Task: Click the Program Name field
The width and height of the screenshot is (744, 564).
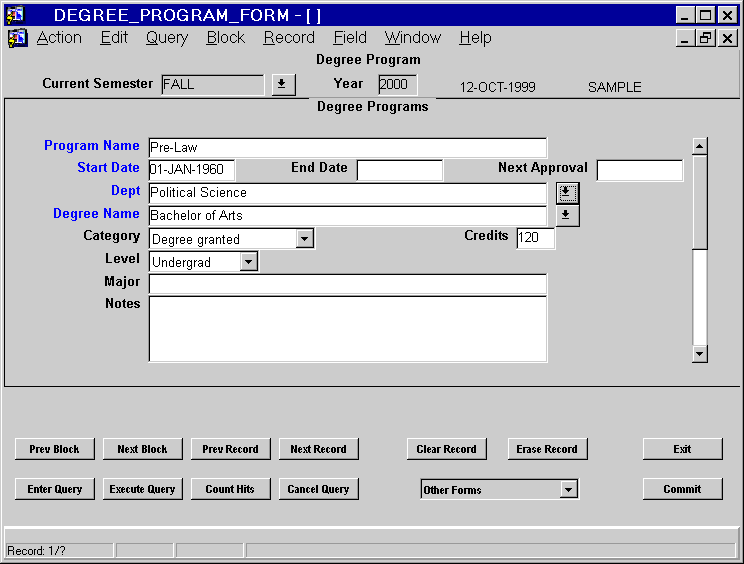Action: [347, 148]
